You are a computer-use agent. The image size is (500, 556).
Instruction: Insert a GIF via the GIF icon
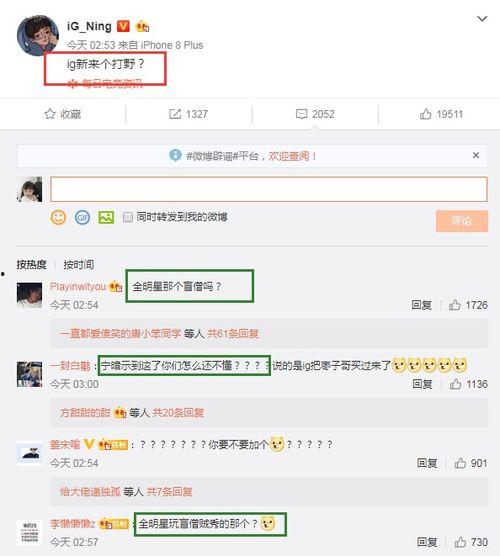[82, 217]
